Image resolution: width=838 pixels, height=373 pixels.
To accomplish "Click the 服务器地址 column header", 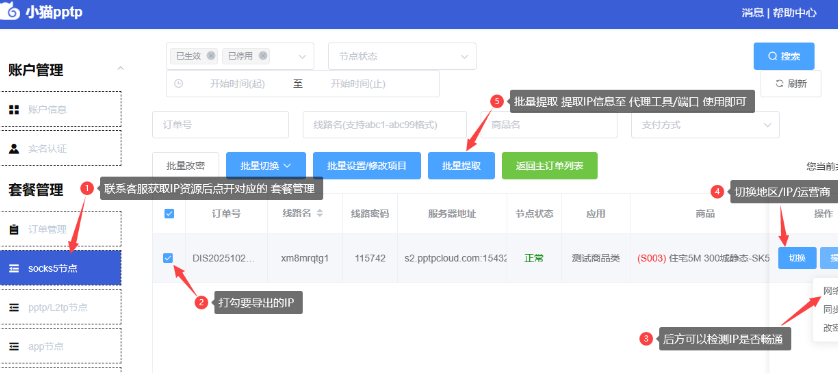I will (452, 214).
